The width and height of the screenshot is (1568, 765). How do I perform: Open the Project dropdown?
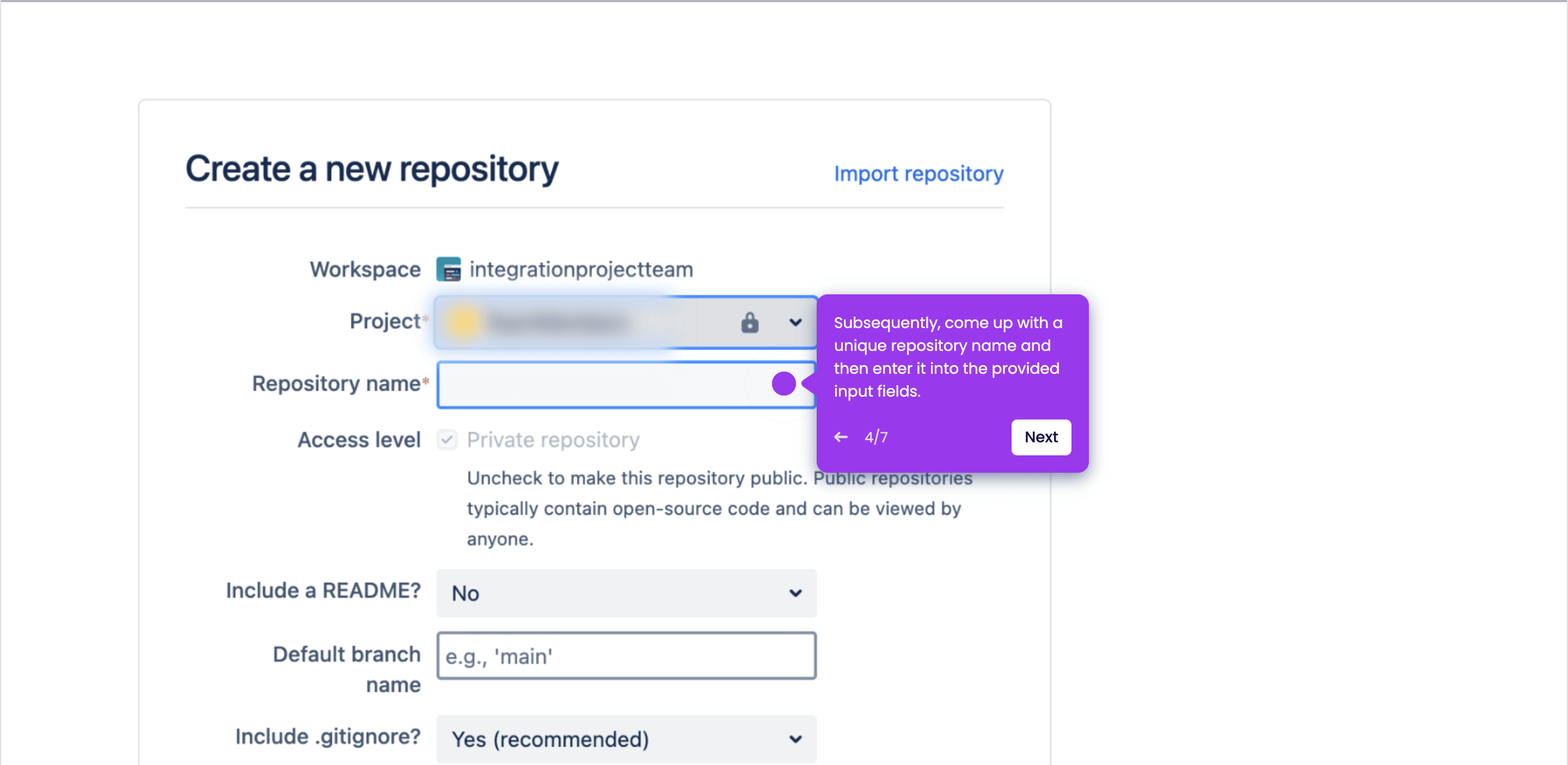(x=626, y=322)
